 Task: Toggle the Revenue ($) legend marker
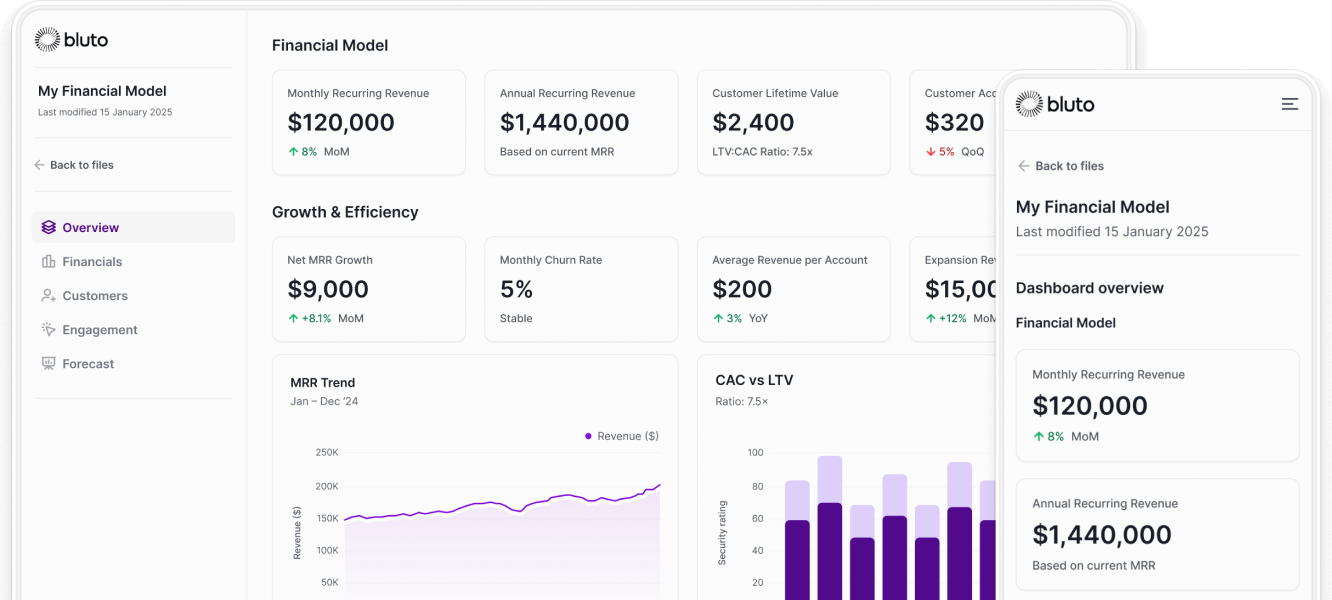pos(588,436)
